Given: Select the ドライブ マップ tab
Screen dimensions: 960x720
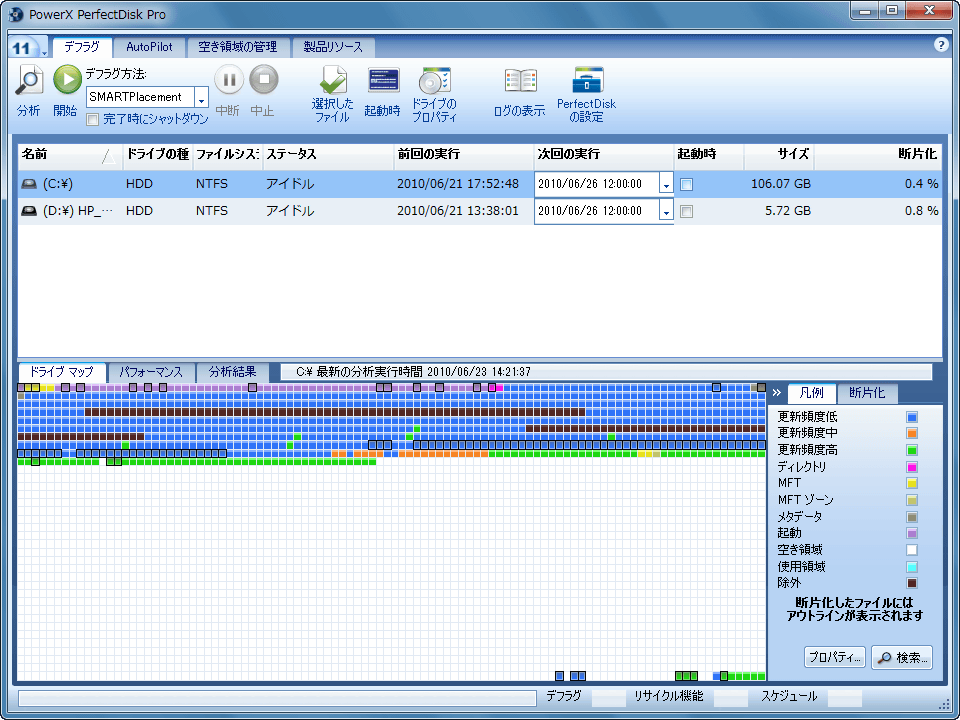Looking at the screenshot, I should click(x=62, y=372).
